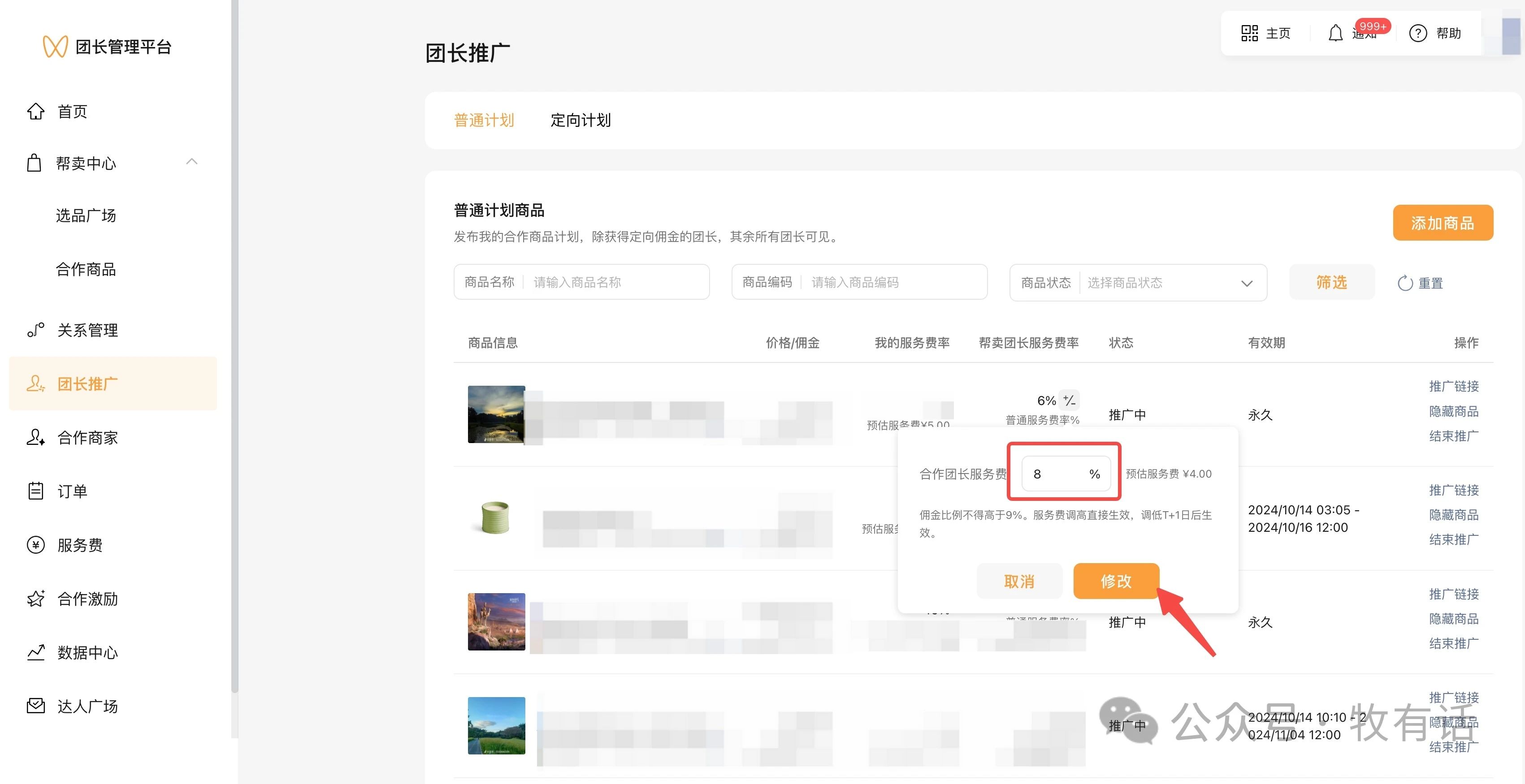The image size is (1525, 784).
Task: Open green cup product thumbnail
Action: tap(495, 517)
